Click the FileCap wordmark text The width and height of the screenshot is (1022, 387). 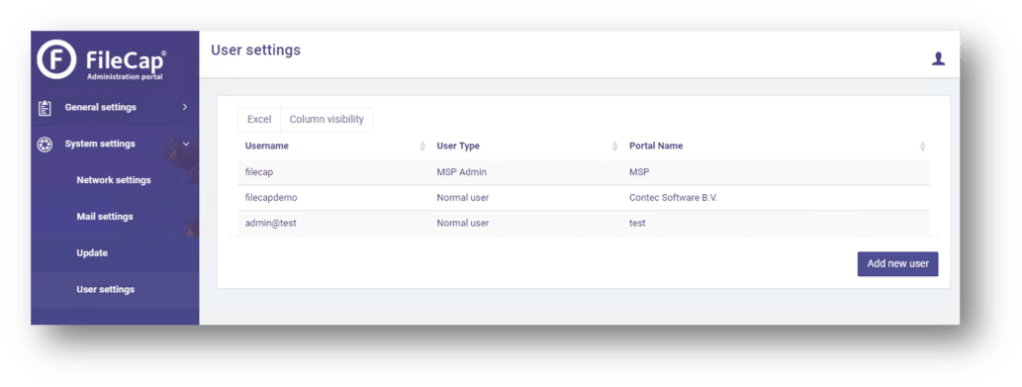pos(126,61)
